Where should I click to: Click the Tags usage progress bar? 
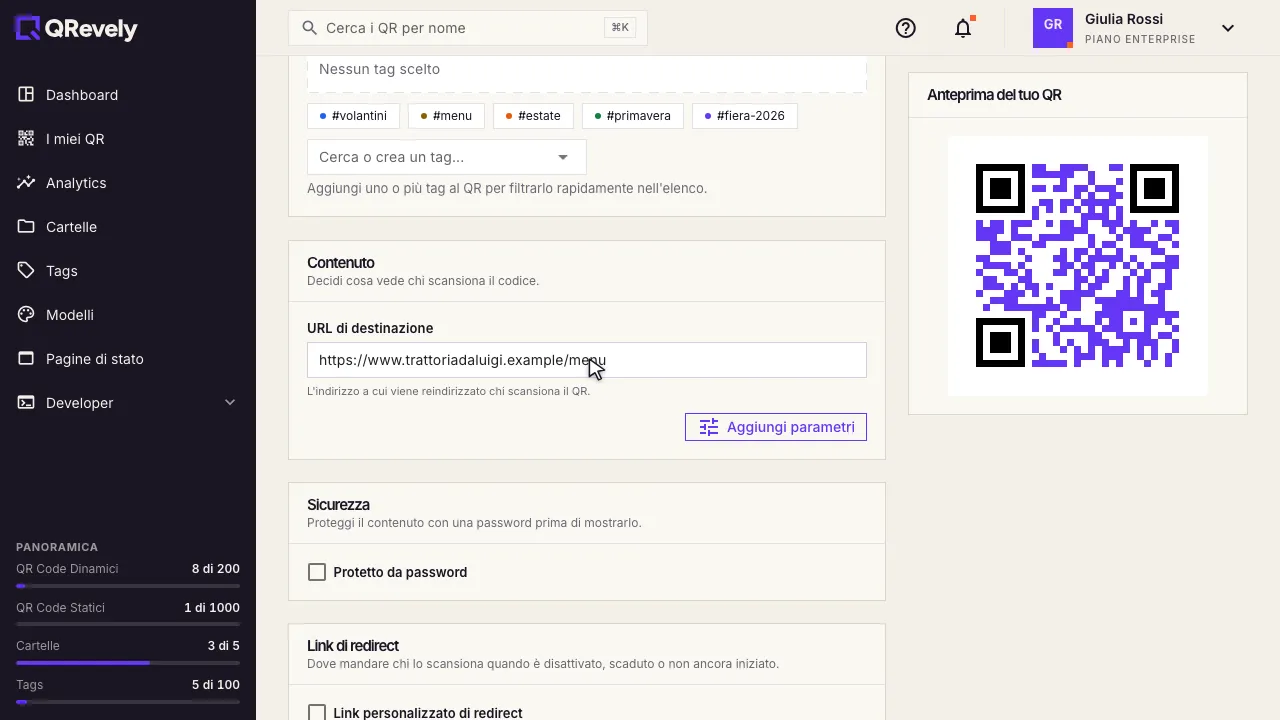click(128, 702)
